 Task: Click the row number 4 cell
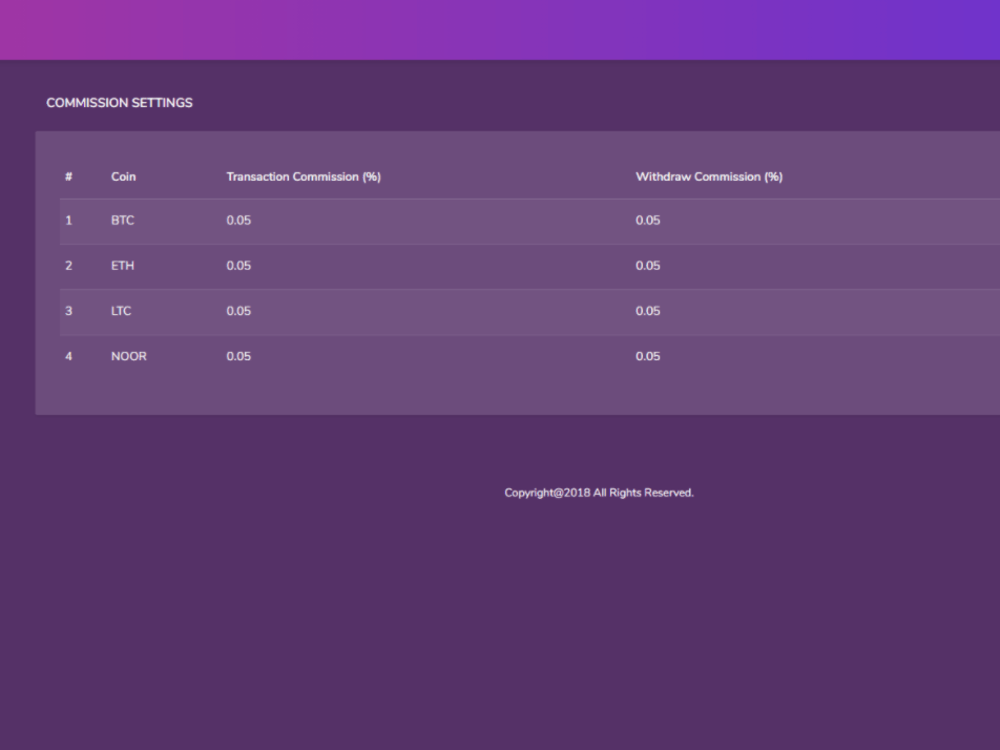pos(69,356)
